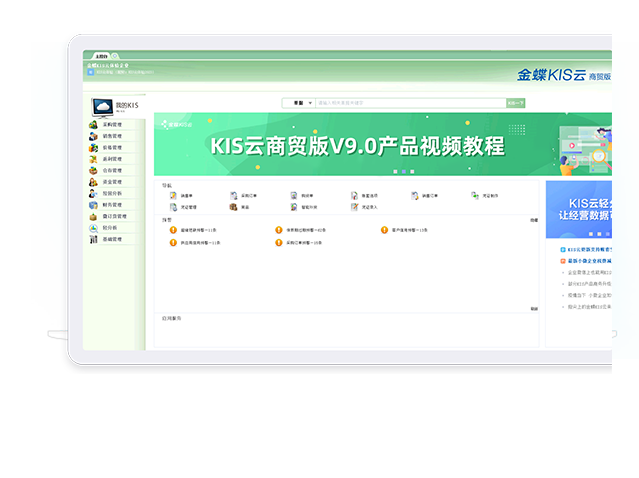The height and width of the screenshot is (478, 639).
Task: Open the 销售单 navigation shortcut
Action: (186, 195)
